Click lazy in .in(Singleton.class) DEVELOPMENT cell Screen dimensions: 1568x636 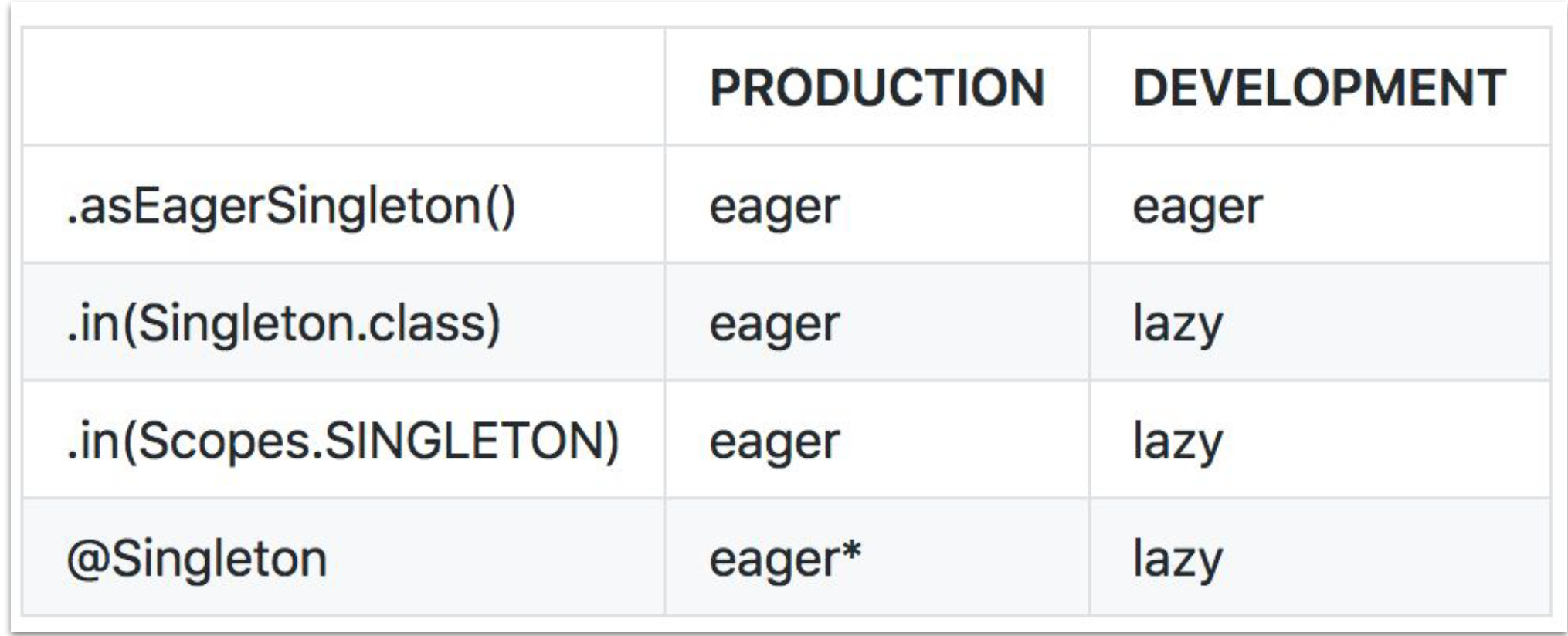(x=1177, y=324)
